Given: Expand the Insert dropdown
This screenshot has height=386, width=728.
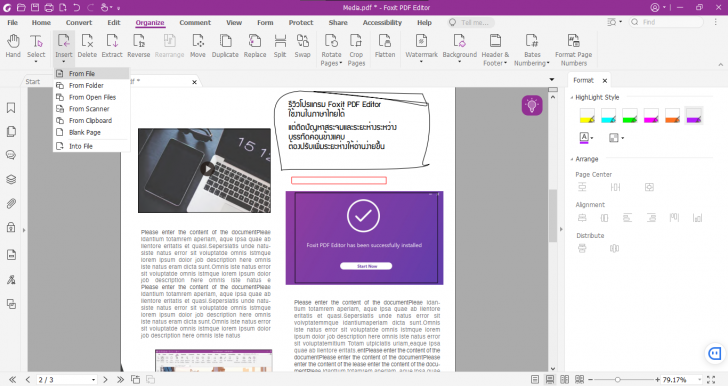Looking at the screenshot, I should click(64, 60).
